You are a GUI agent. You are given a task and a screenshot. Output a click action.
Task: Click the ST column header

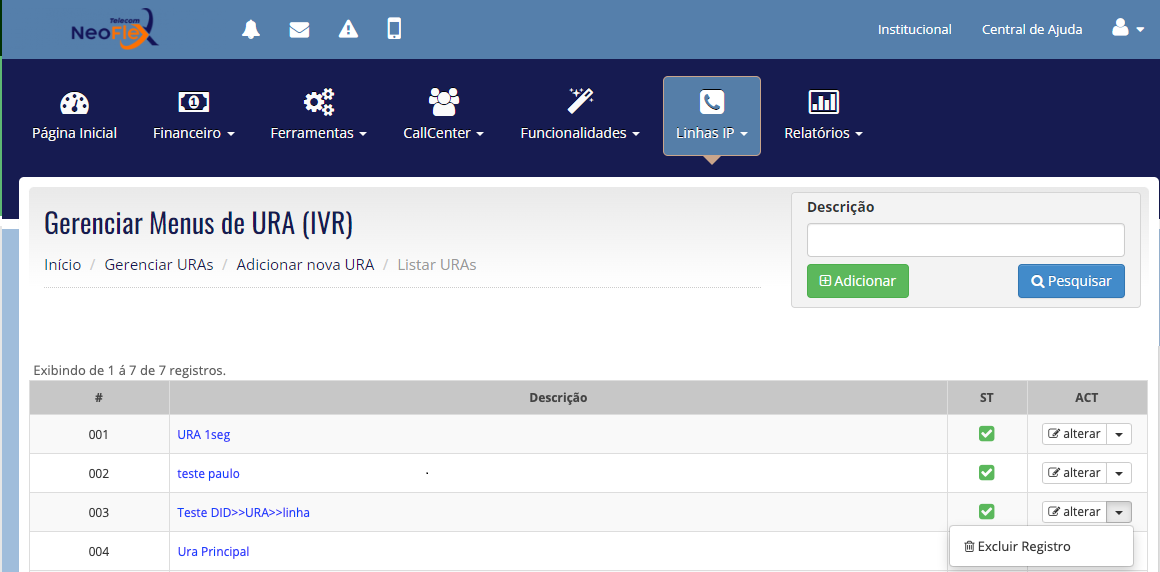[x=987, y=397]
